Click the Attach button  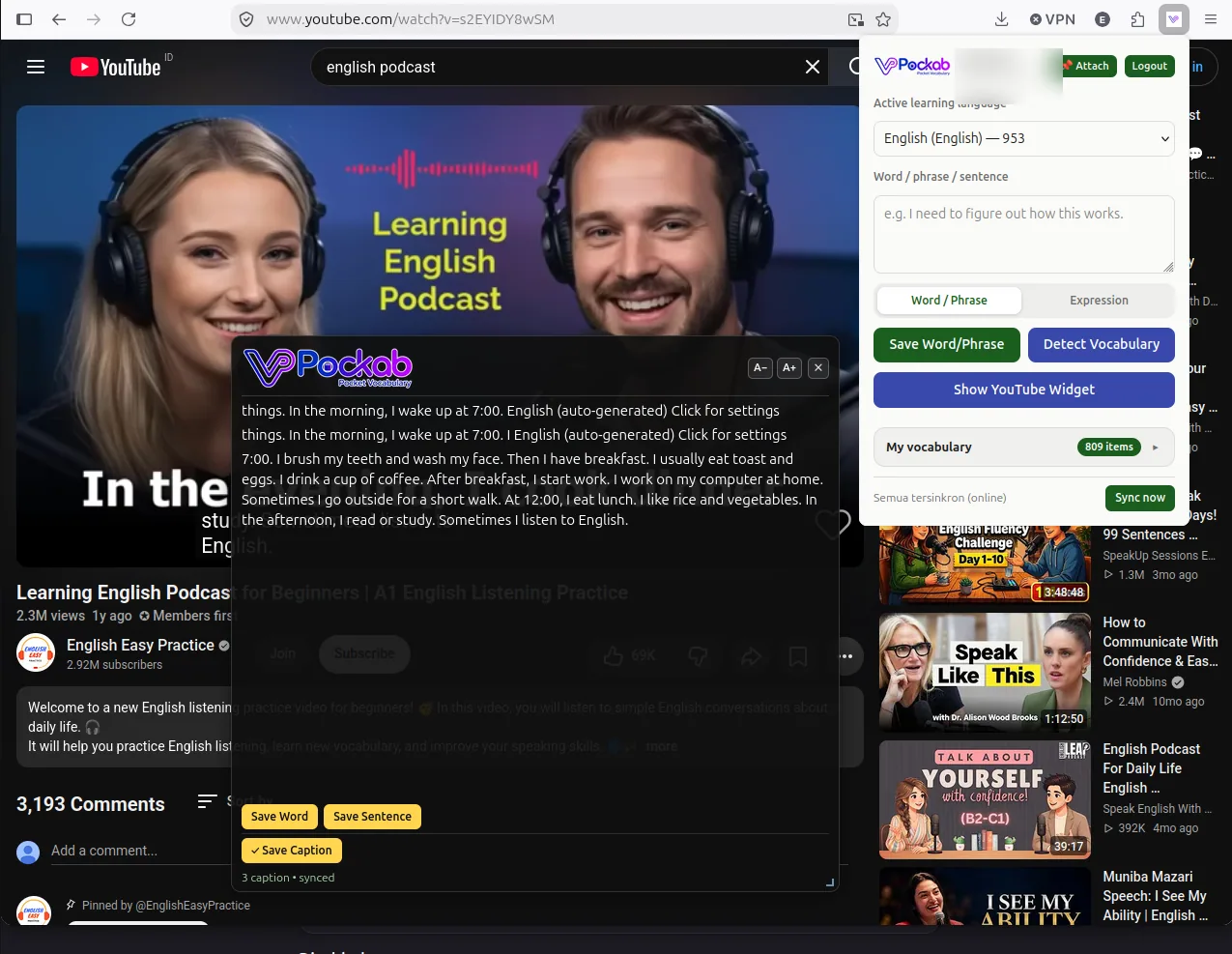pos(1089,66)
